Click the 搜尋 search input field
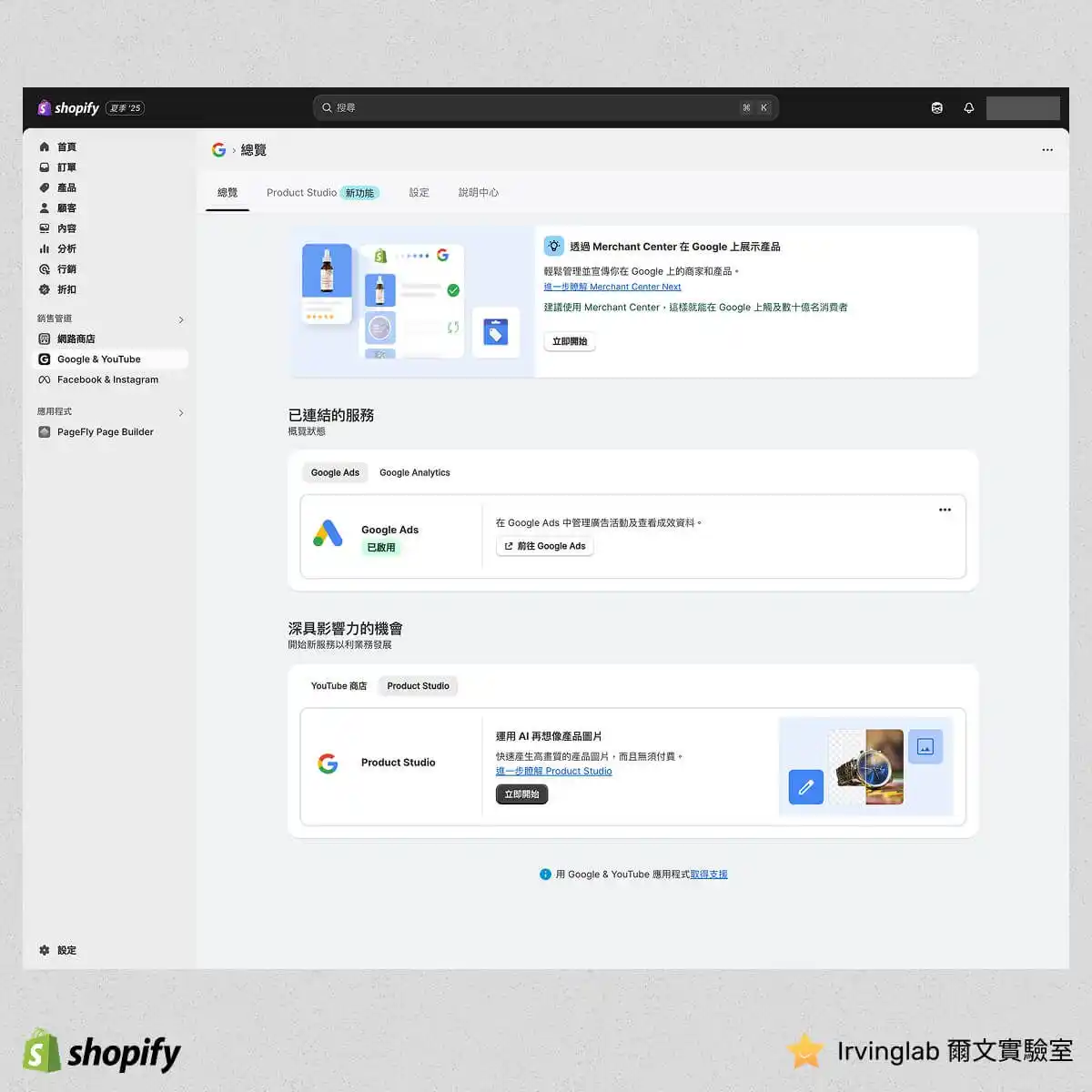 pyautogui.click(x=546, y=107)
